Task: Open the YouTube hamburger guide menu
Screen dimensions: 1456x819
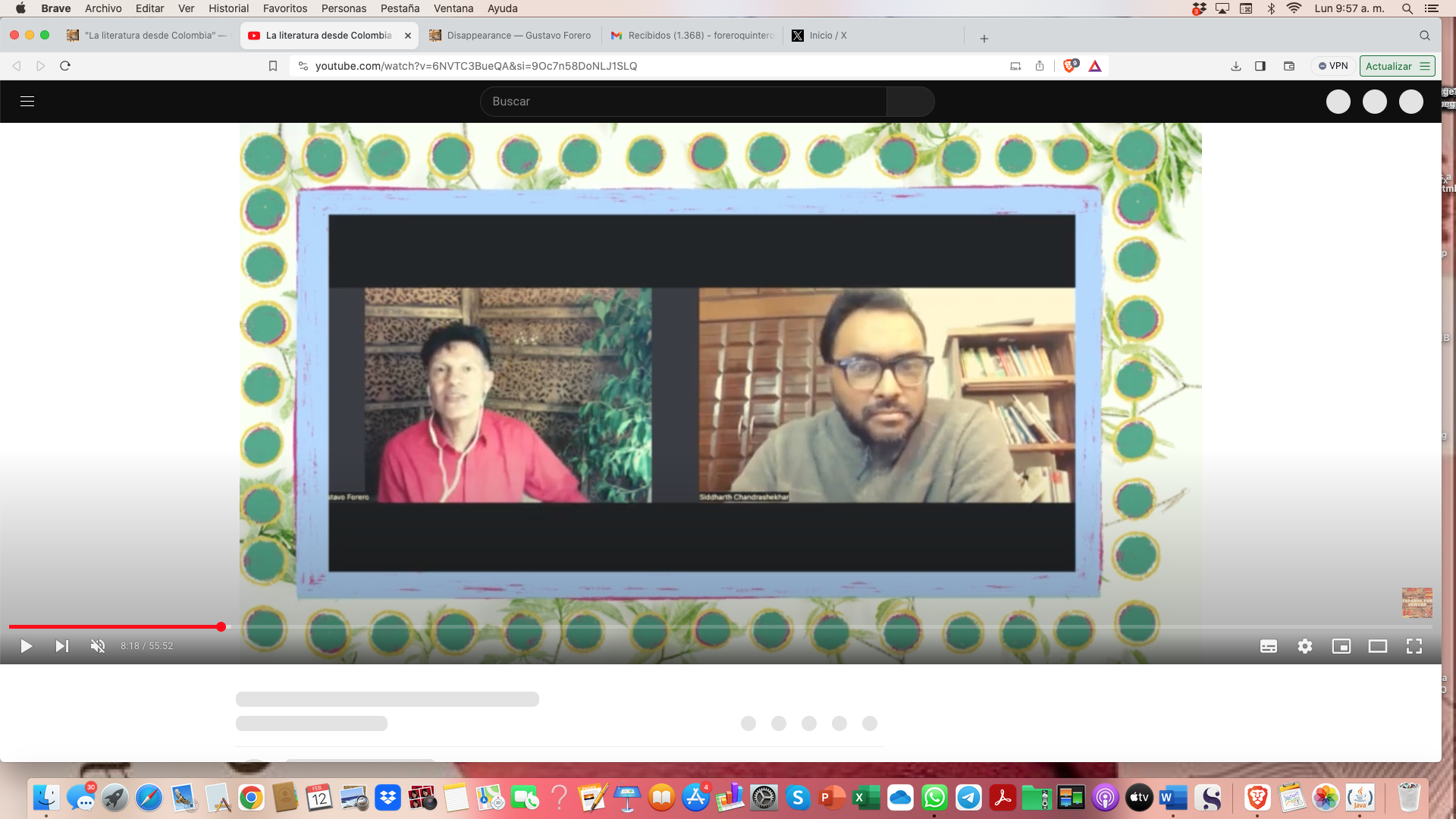Action: pyautogui.click(x=27, y=101)
